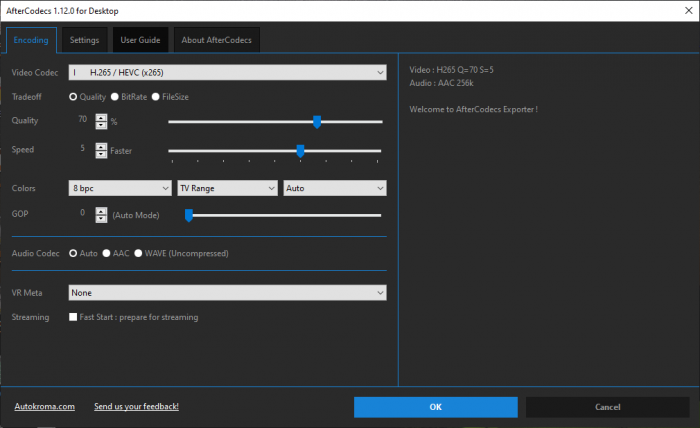Choose WAVE (Uncompressed) audio codec
Image resolution: width=700 pixels, height=428 pixels.
139,254
